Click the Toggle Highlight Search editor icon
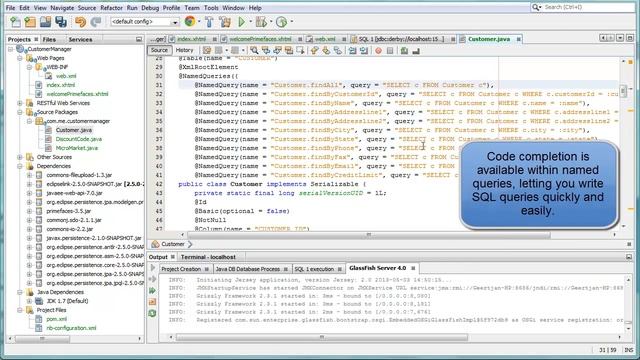The width and height of the screenshot is (640, 360). click(x=289, y=51)
